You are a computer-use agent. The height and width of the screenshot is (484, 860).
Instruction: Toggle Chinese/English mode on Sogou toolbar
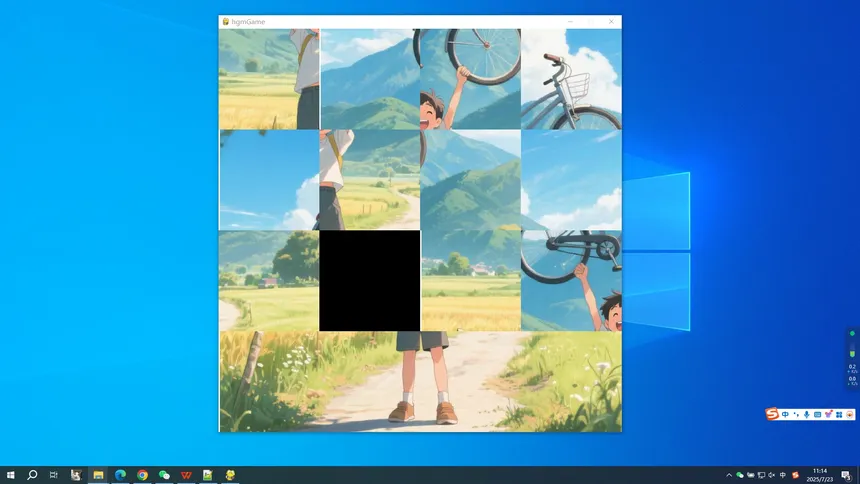[785, 414]
